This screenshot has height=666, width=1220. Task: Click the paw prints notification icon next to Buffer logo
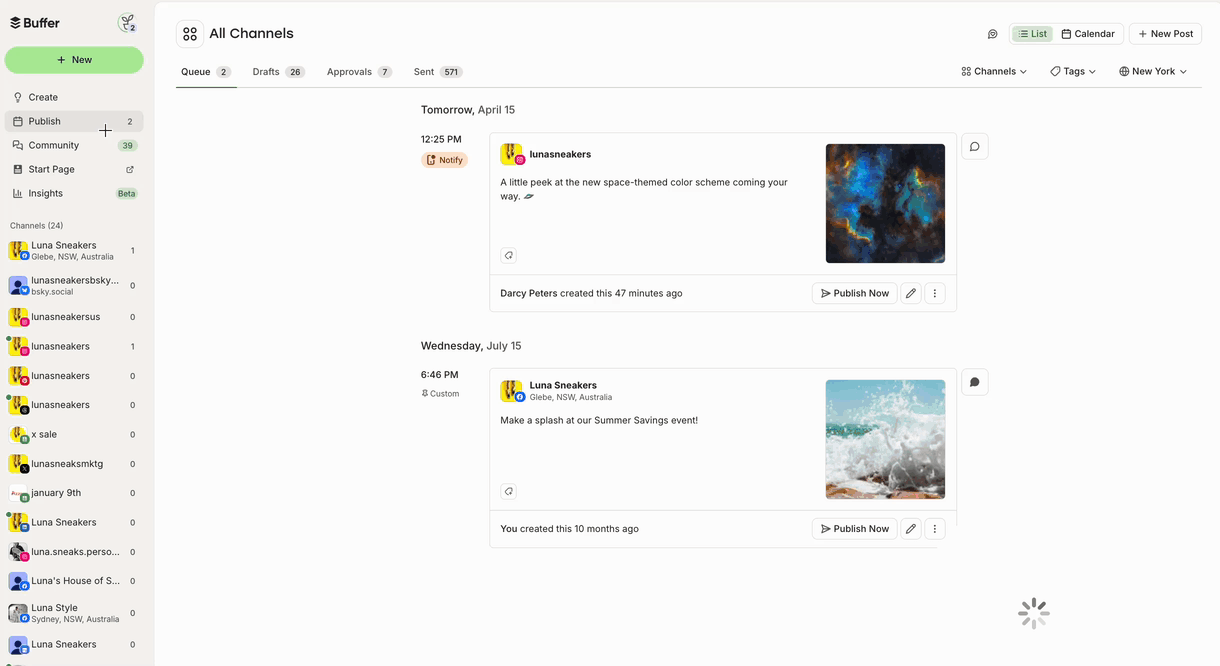(x=127, y=21)
